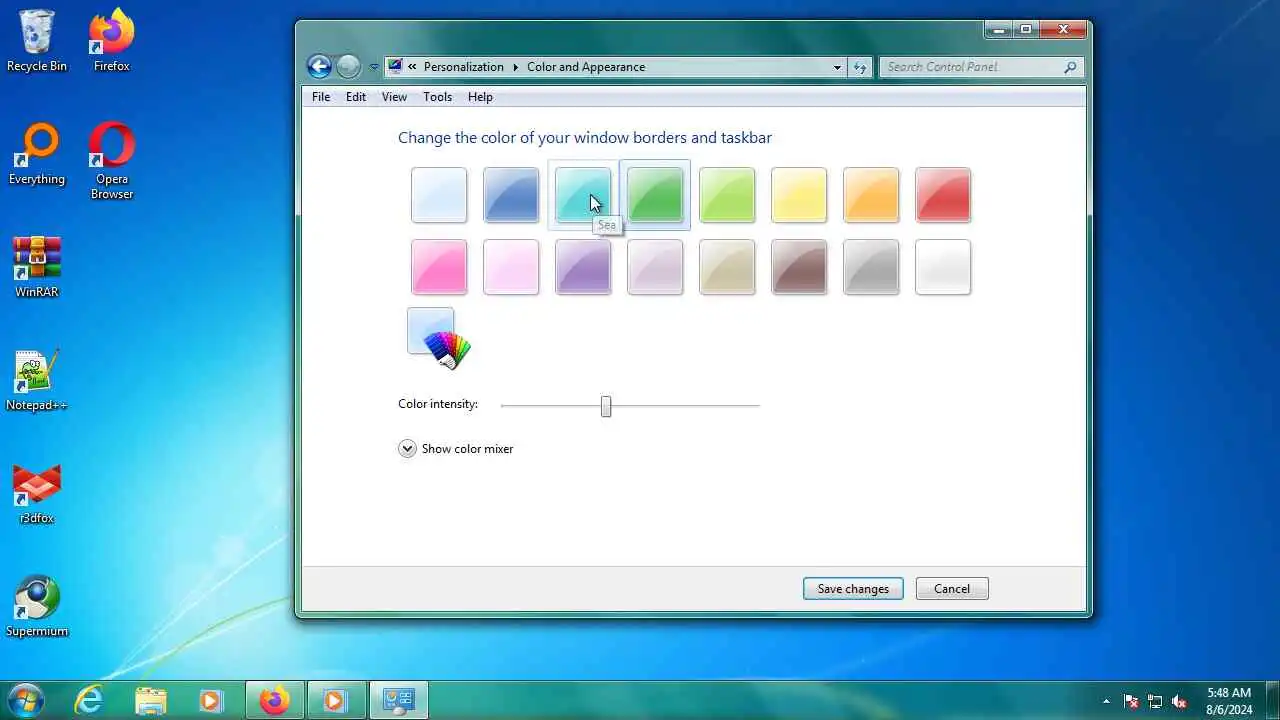
Task: Open the network tray icon
Action: 1155,701
